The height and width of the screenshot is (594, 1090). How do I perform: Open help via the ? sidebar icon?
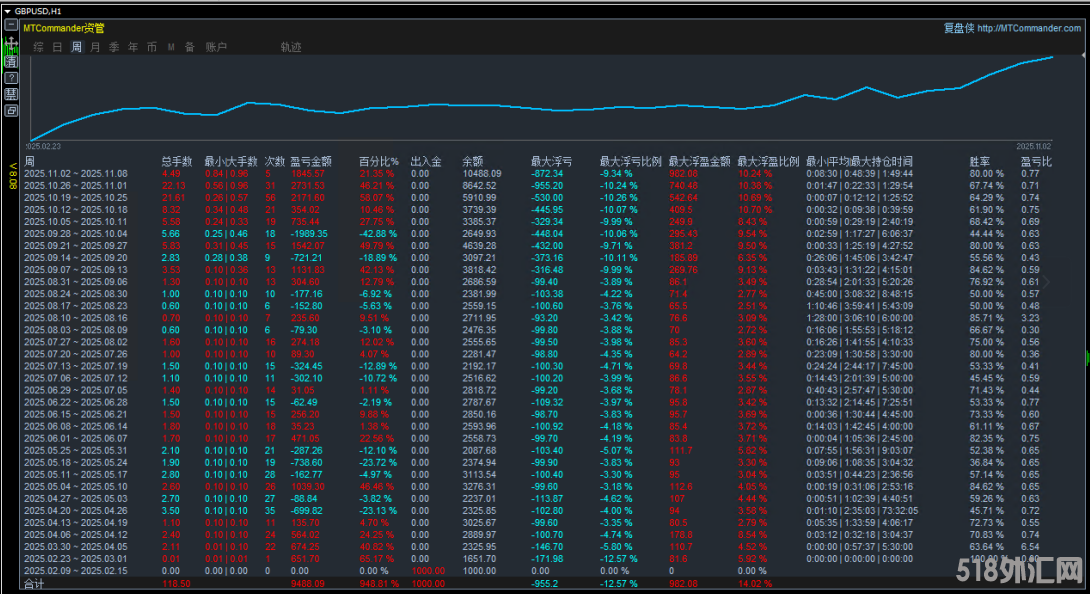(12, 78)
